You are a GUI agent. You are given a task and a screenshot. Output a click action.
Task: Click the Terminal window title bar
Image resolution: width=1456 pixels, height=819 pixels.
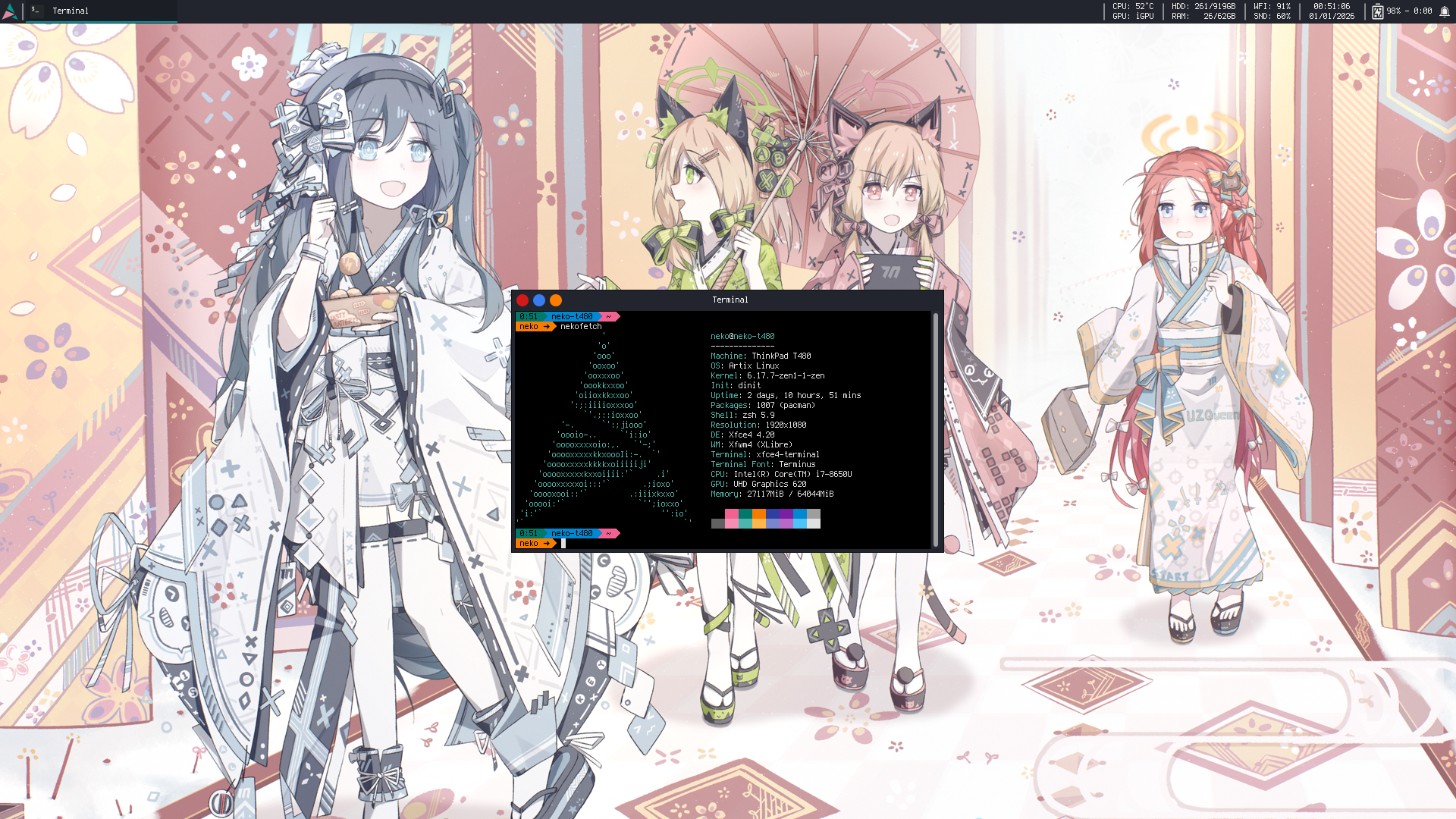(x=730, y=300)
